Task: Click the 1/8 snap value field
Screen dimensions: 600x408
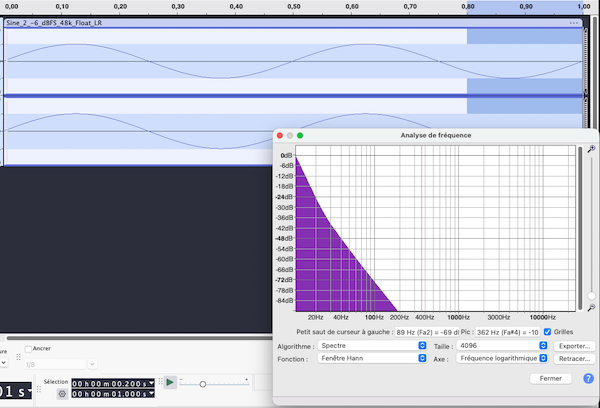Action: [55, 364]
